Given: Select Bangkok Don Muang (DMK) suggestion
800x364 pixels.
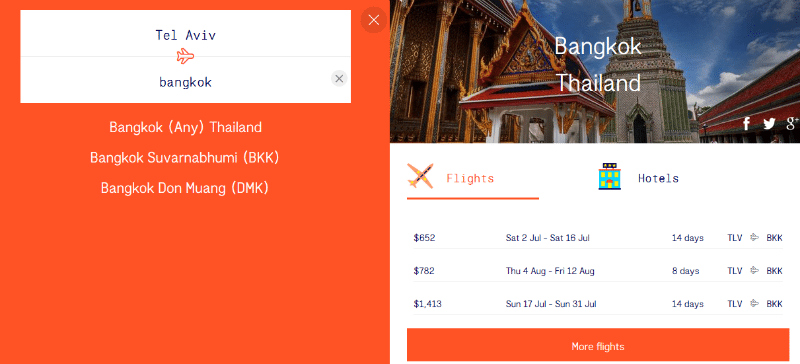Looking at the screenshot, I should [185, 188].
